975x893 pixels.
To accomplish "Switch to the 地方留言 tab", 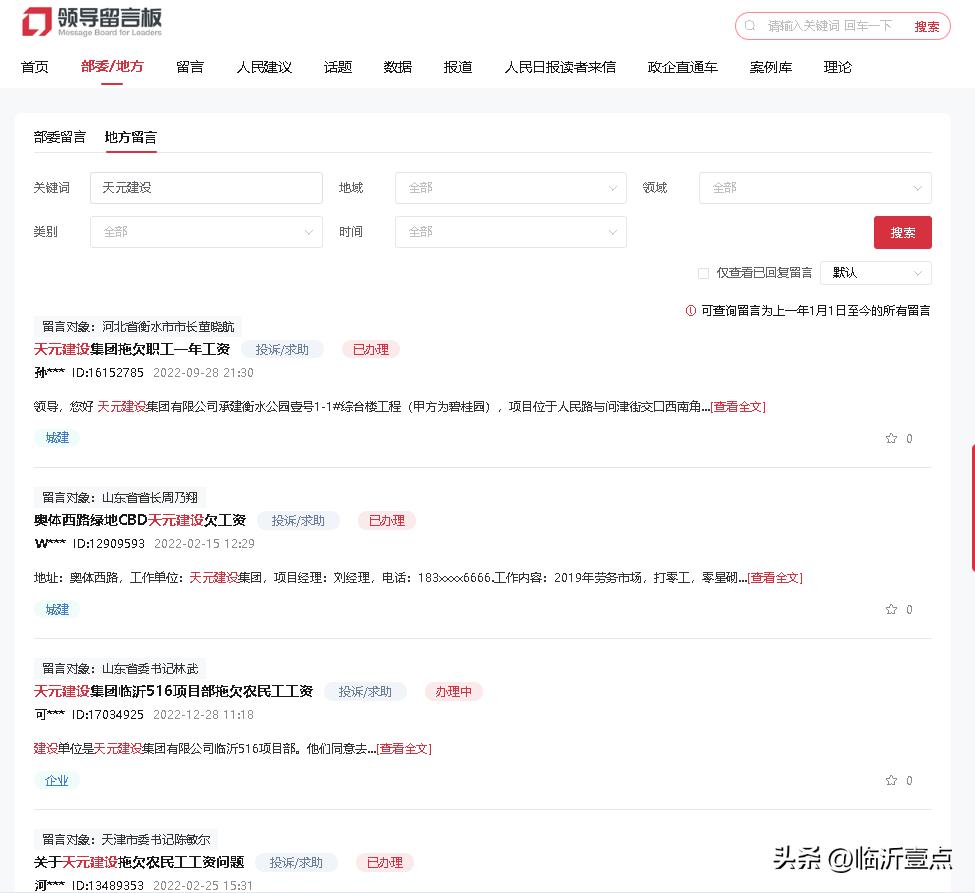I will click(x=131, y=137).
